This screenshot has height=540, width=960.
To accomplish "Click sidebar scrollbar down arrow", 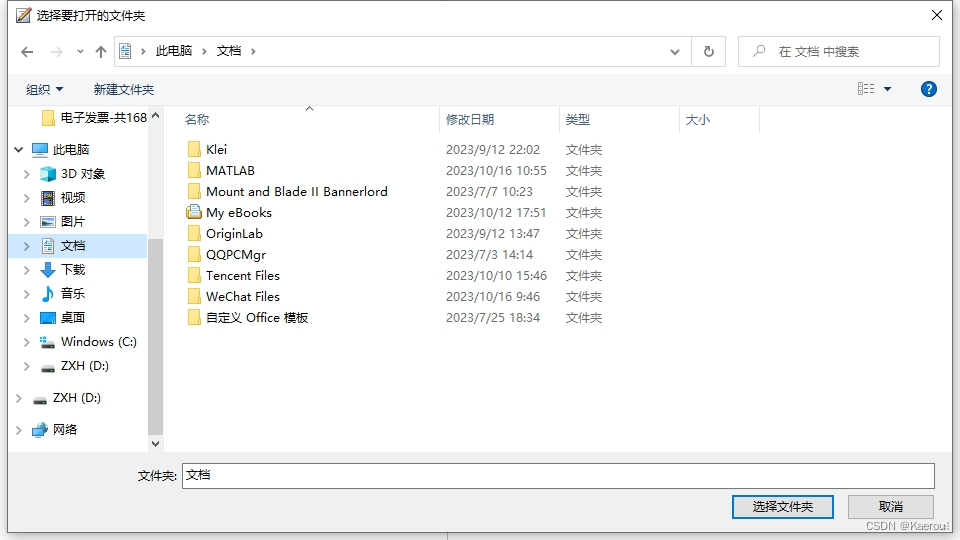I will 156,444.
